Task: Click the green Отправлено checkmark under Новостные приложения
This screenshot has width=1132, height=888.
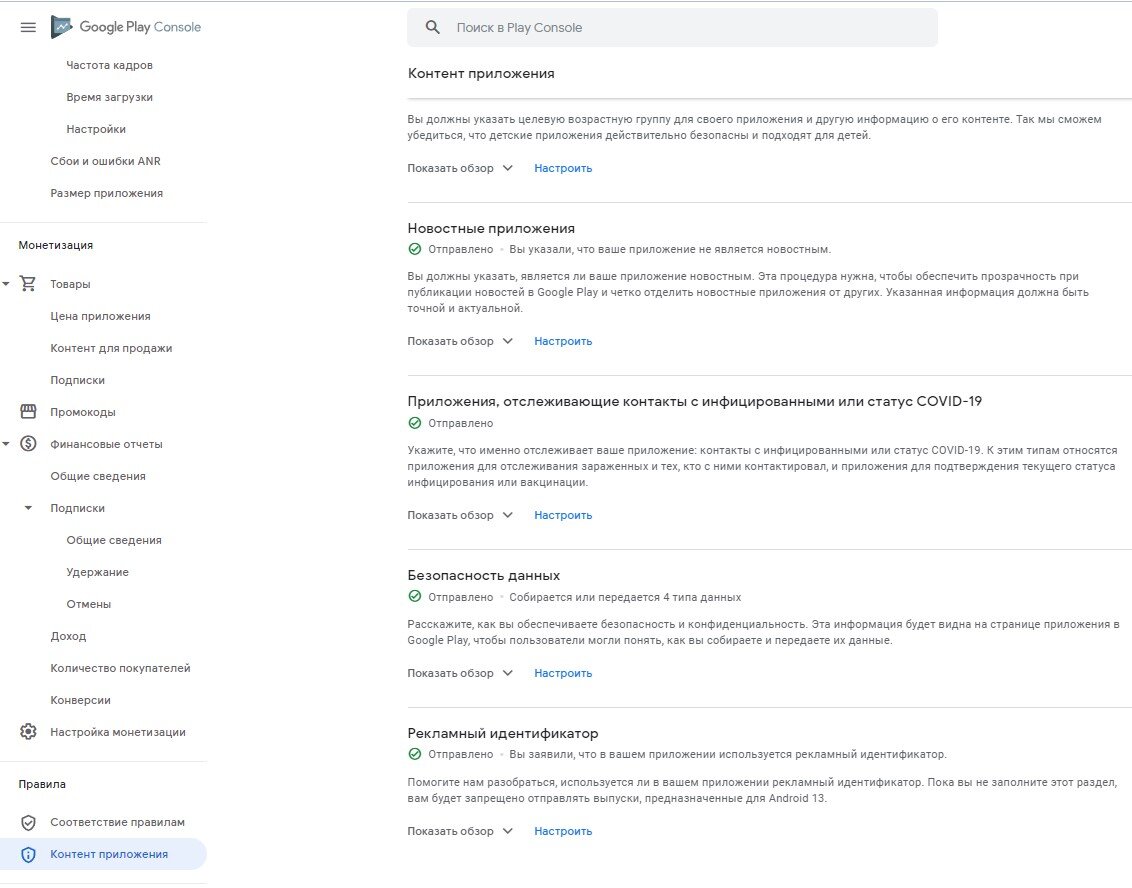Action: [x=413, y=248]
